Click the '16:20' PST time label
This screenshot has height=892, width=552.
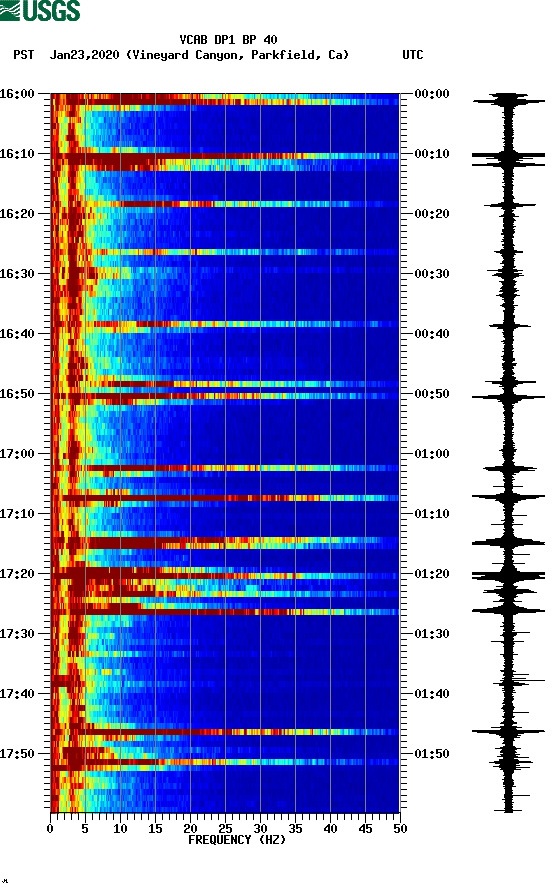point(17,213)
